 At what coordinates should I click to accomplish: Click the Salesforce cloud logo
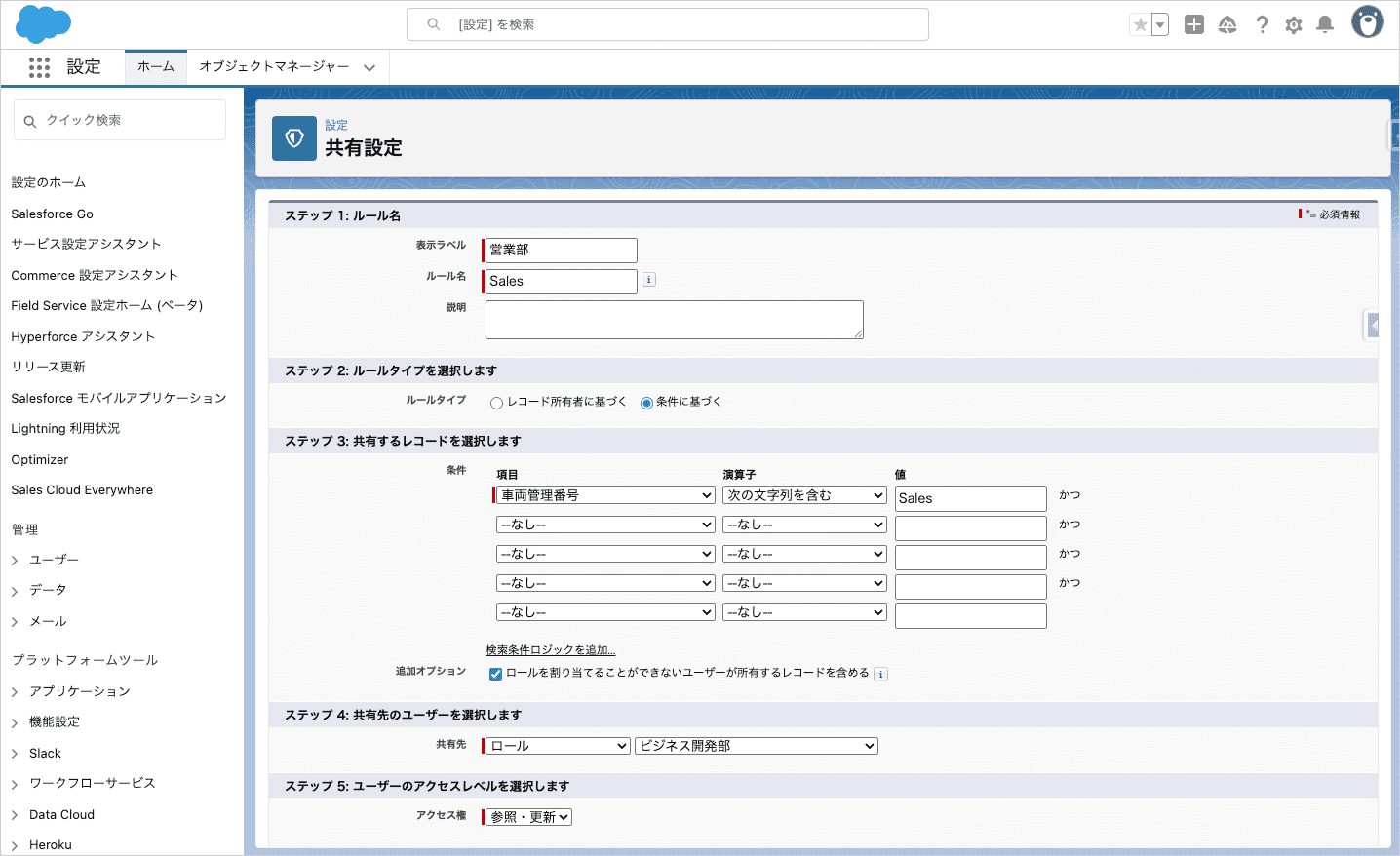pos(43,23)
